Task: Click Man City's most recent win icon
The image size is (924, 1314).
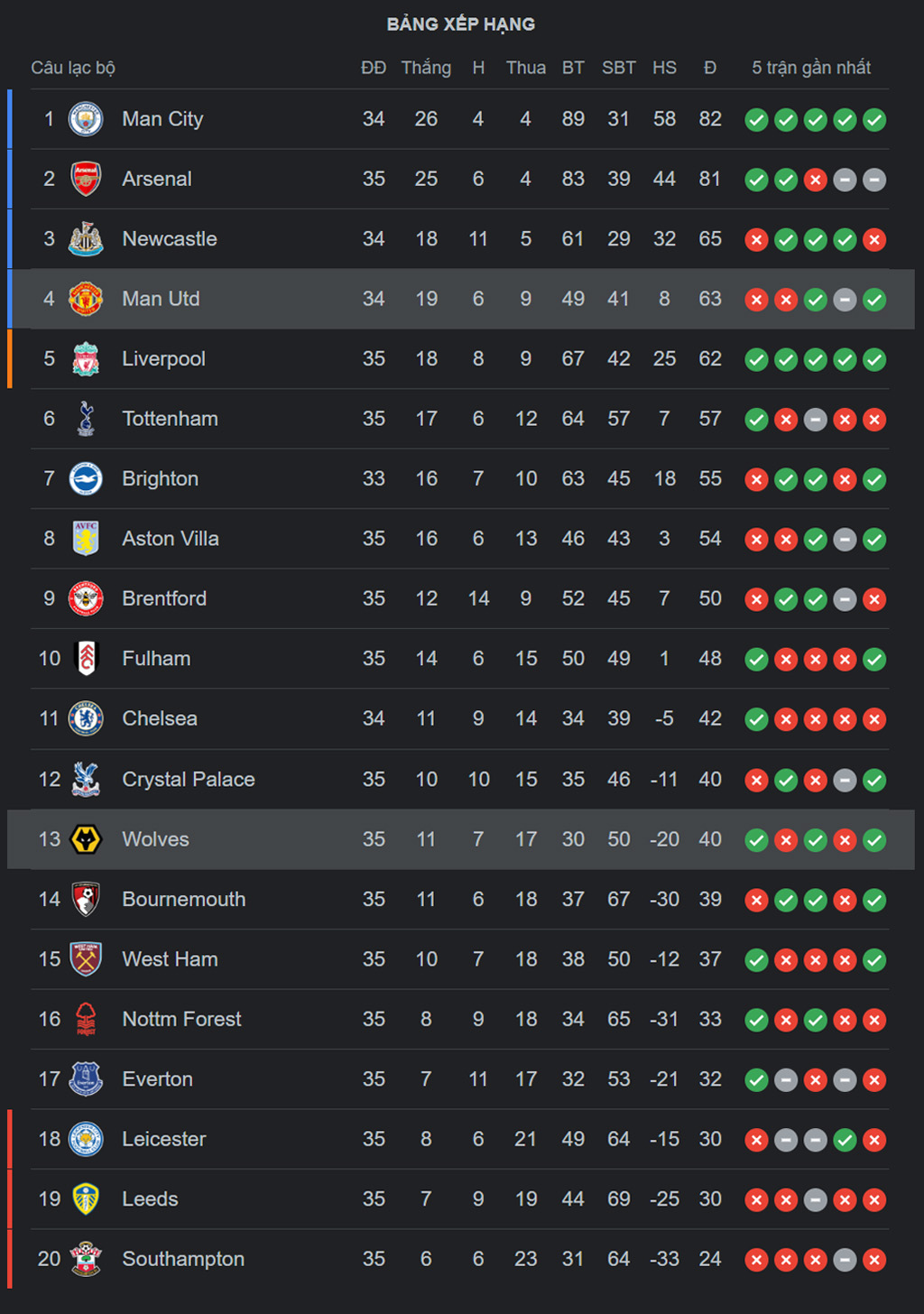Action: pos(874,120)
